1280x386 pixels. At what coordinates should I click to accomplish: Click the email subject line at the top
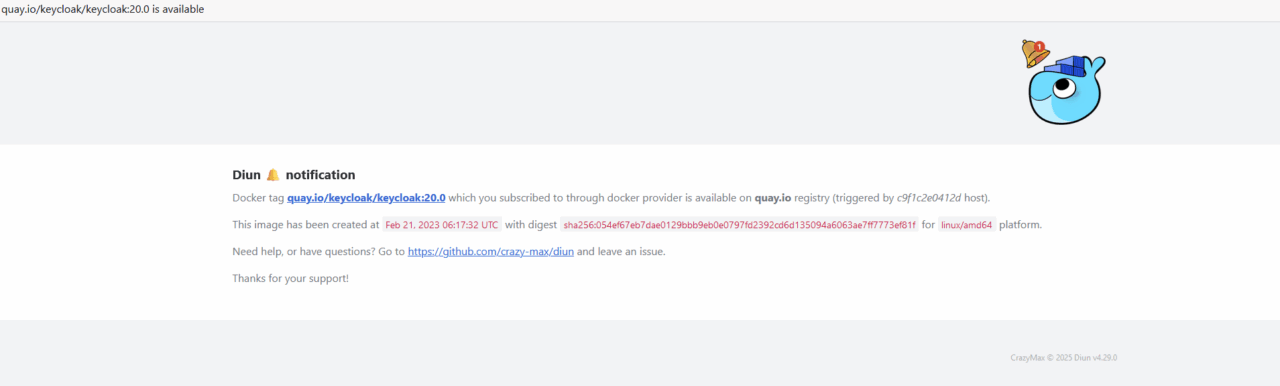tap(103, 9)
